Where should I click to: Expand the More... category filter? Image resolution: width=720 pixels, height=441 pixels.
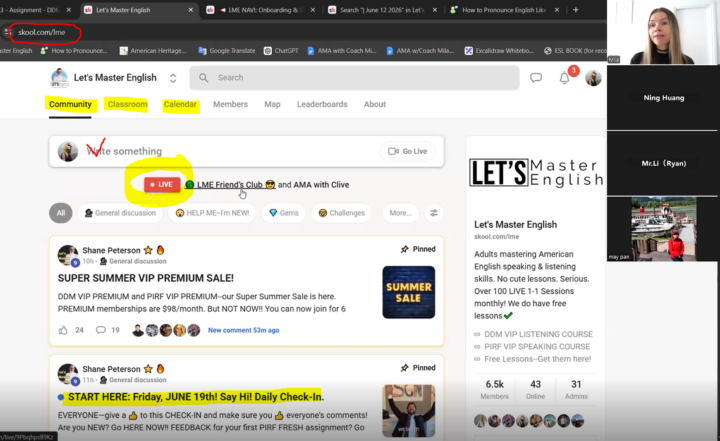(x=400, y=213)
